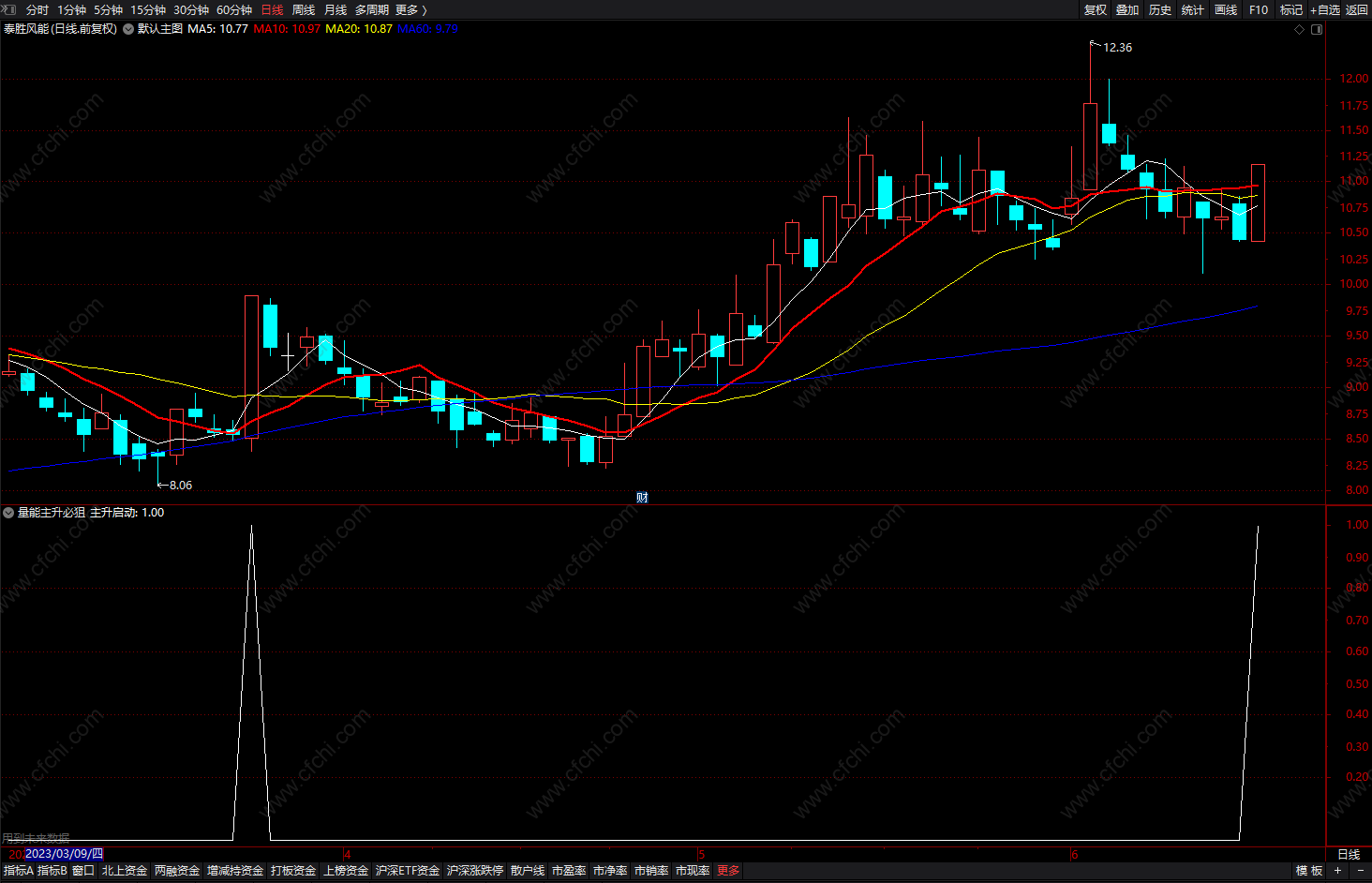Click the 标记 mark button

(1291, 9)
